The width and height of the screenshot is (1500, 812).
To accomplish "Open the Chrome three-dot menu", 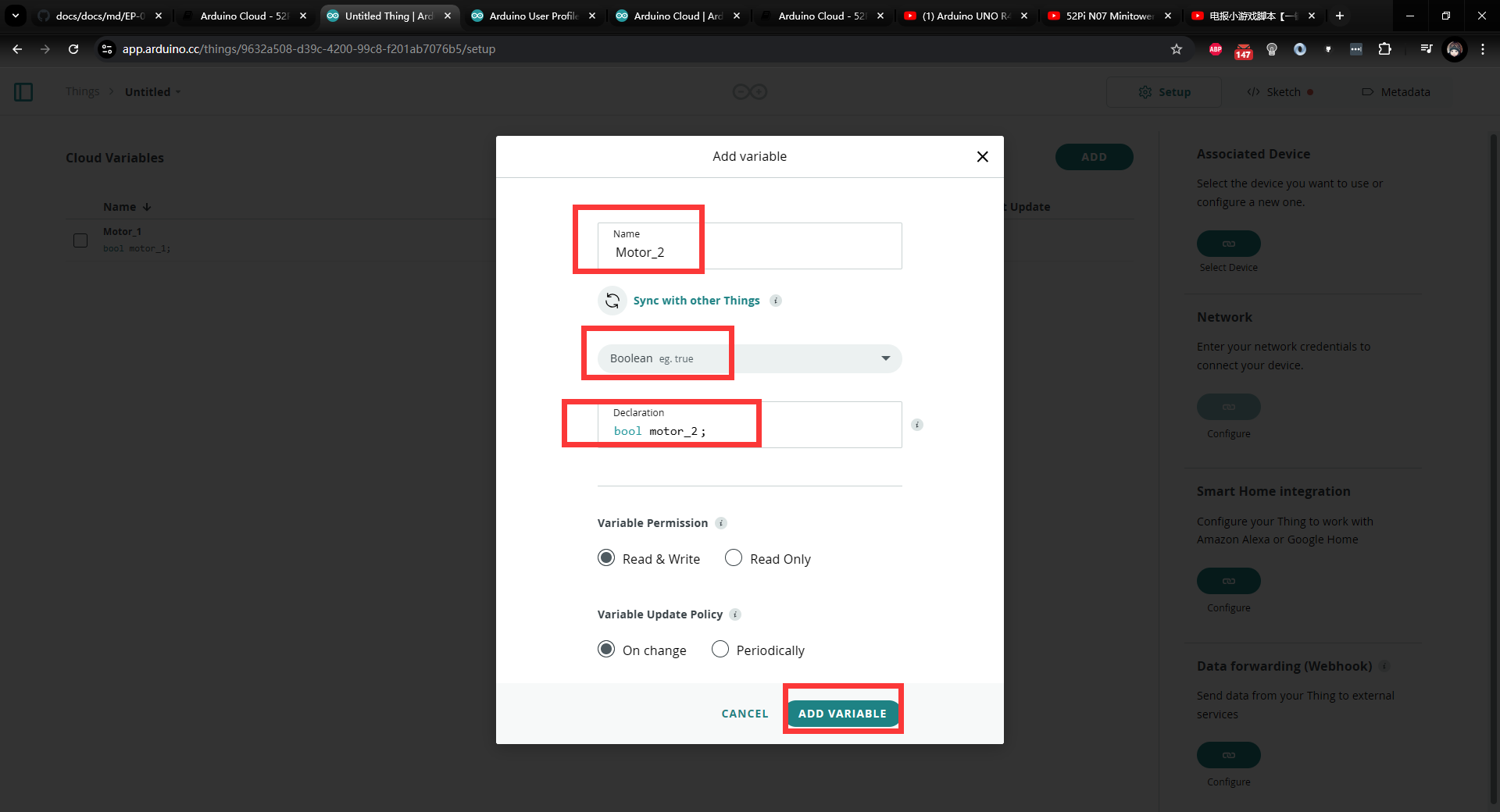I will 1483,49.
